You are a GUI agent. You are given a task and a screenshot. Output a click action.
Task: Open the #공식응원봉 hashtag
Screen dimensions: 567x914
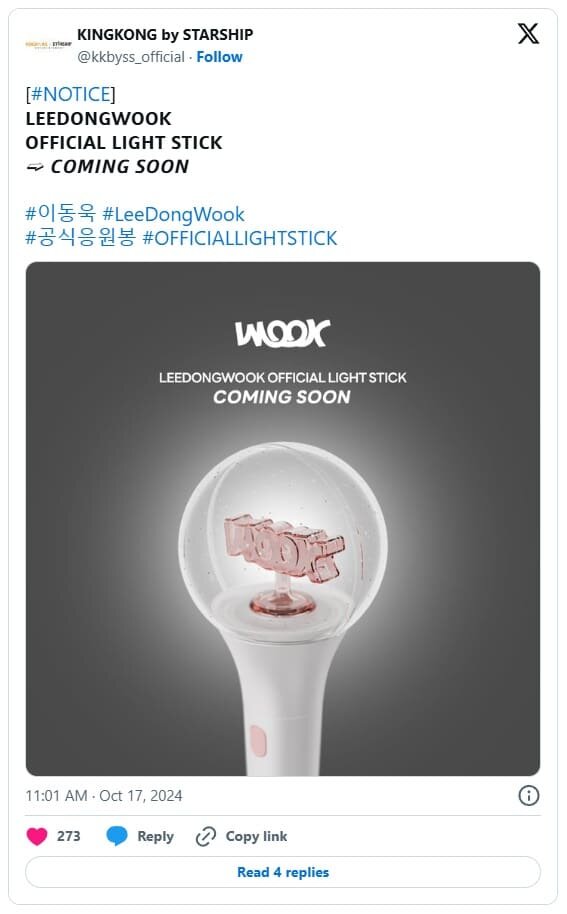click(x=80, y=238)
